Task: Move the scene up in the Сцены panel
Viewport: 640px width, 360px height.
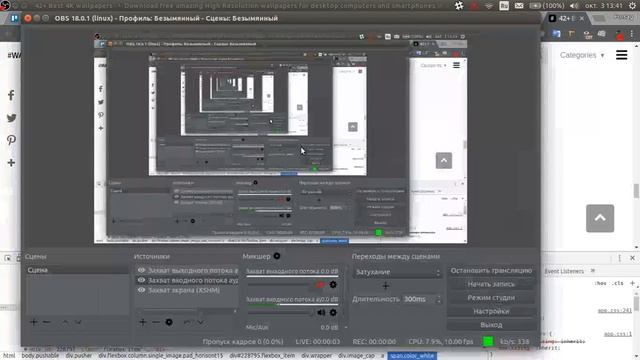Action: point(65,322)
